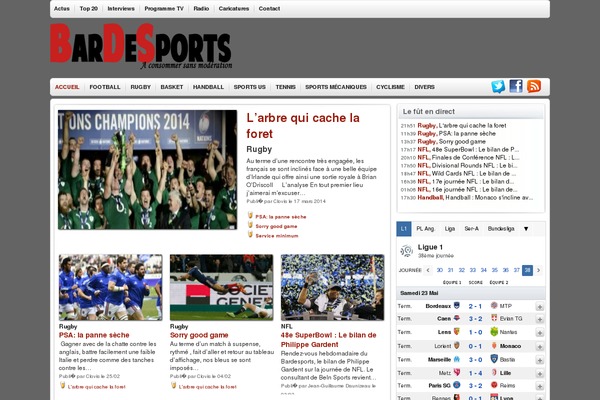
Task: Click the Nantes club crest
Action: [x=494, y=331]
